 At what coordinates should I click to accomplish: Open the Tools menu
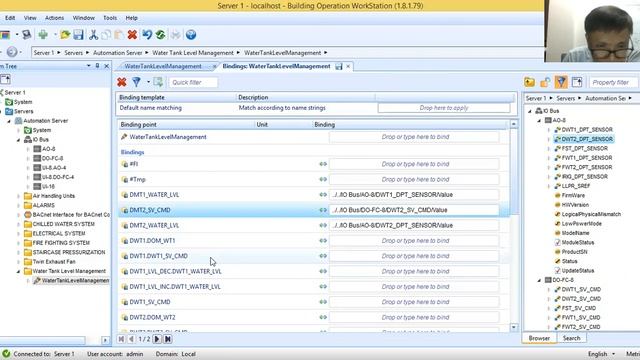[110, 18]
